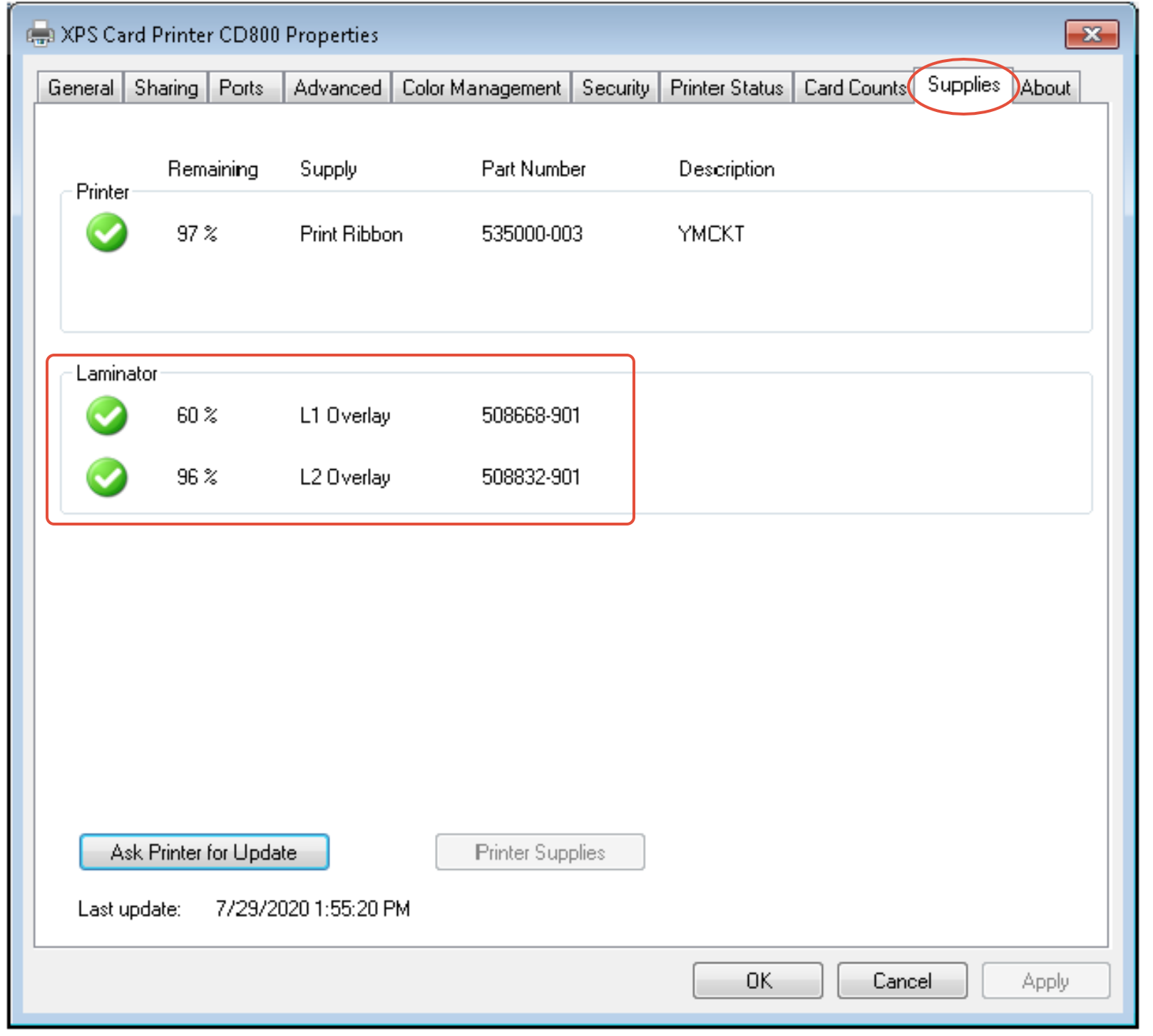Click the Apply button

[1045, 981]
